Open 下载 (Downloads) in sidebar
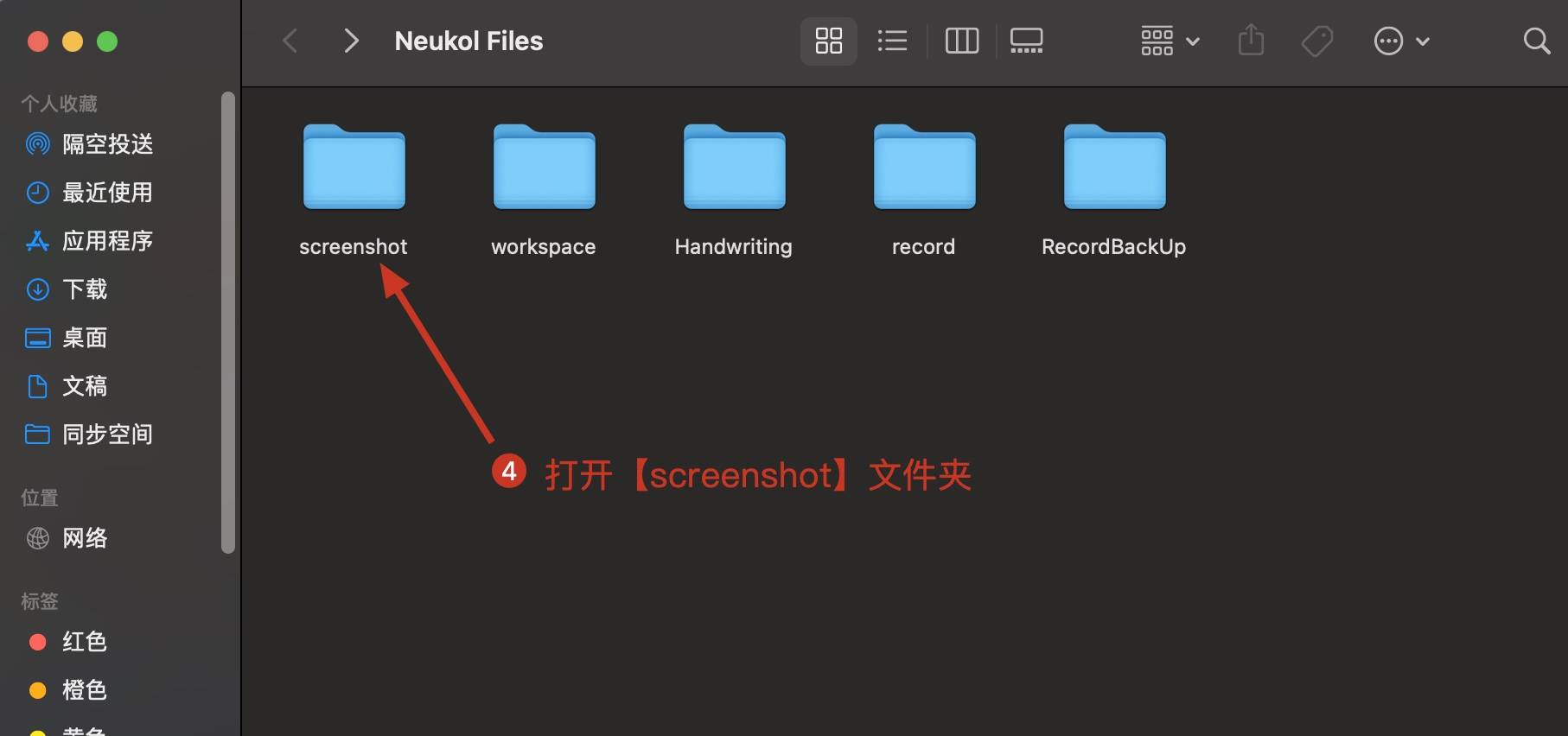The image size is (1568, 736). coord(108,289)
